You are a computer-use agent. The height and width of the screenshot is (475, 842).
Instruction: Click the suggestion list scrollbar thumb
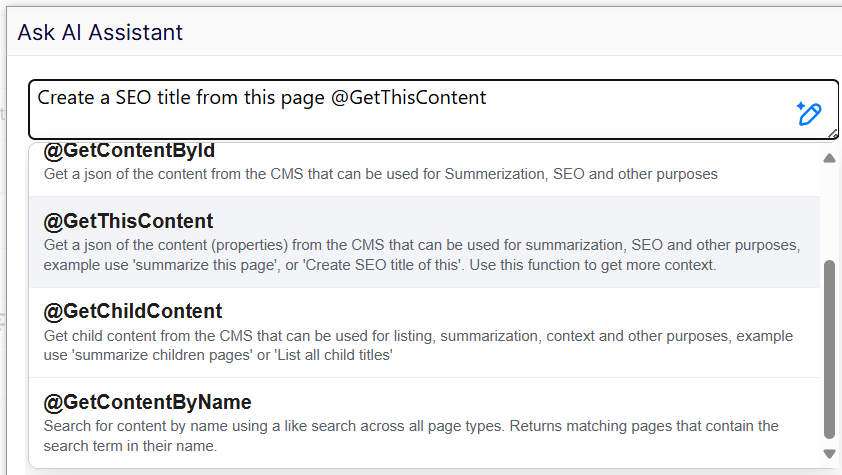point(829,350)
